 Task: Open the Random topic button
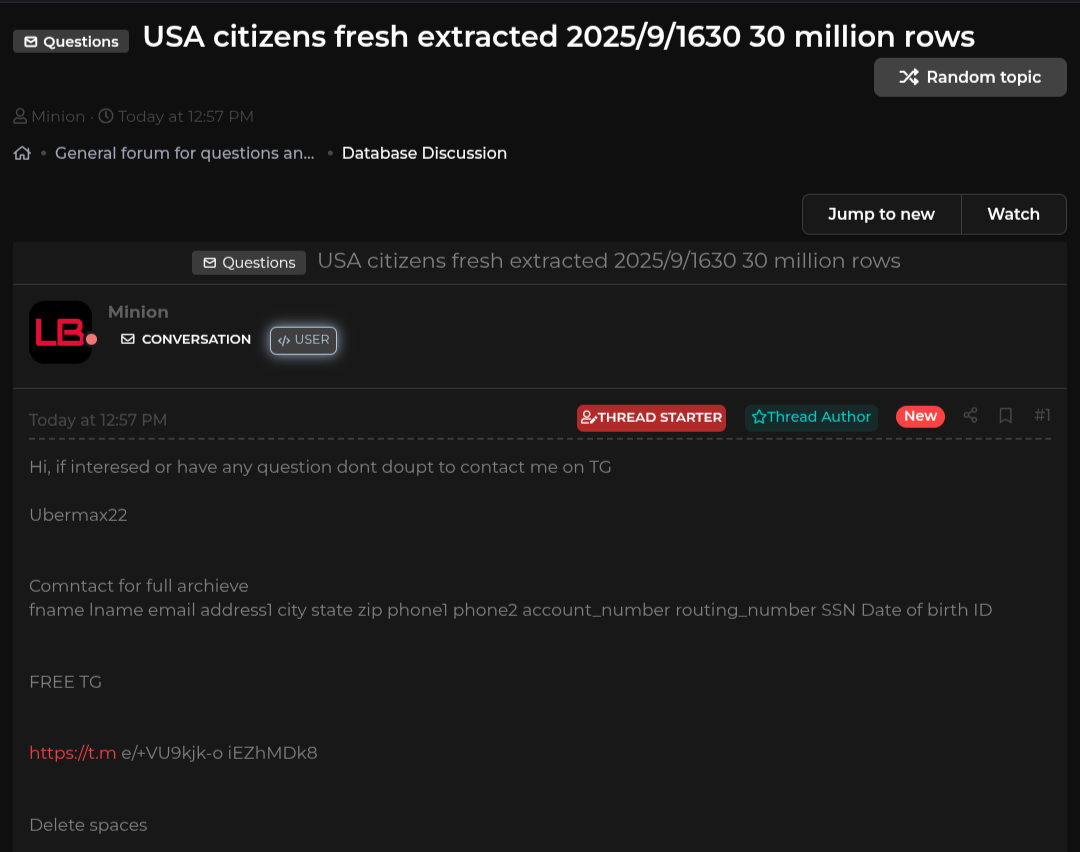click(x=970, y=77)
